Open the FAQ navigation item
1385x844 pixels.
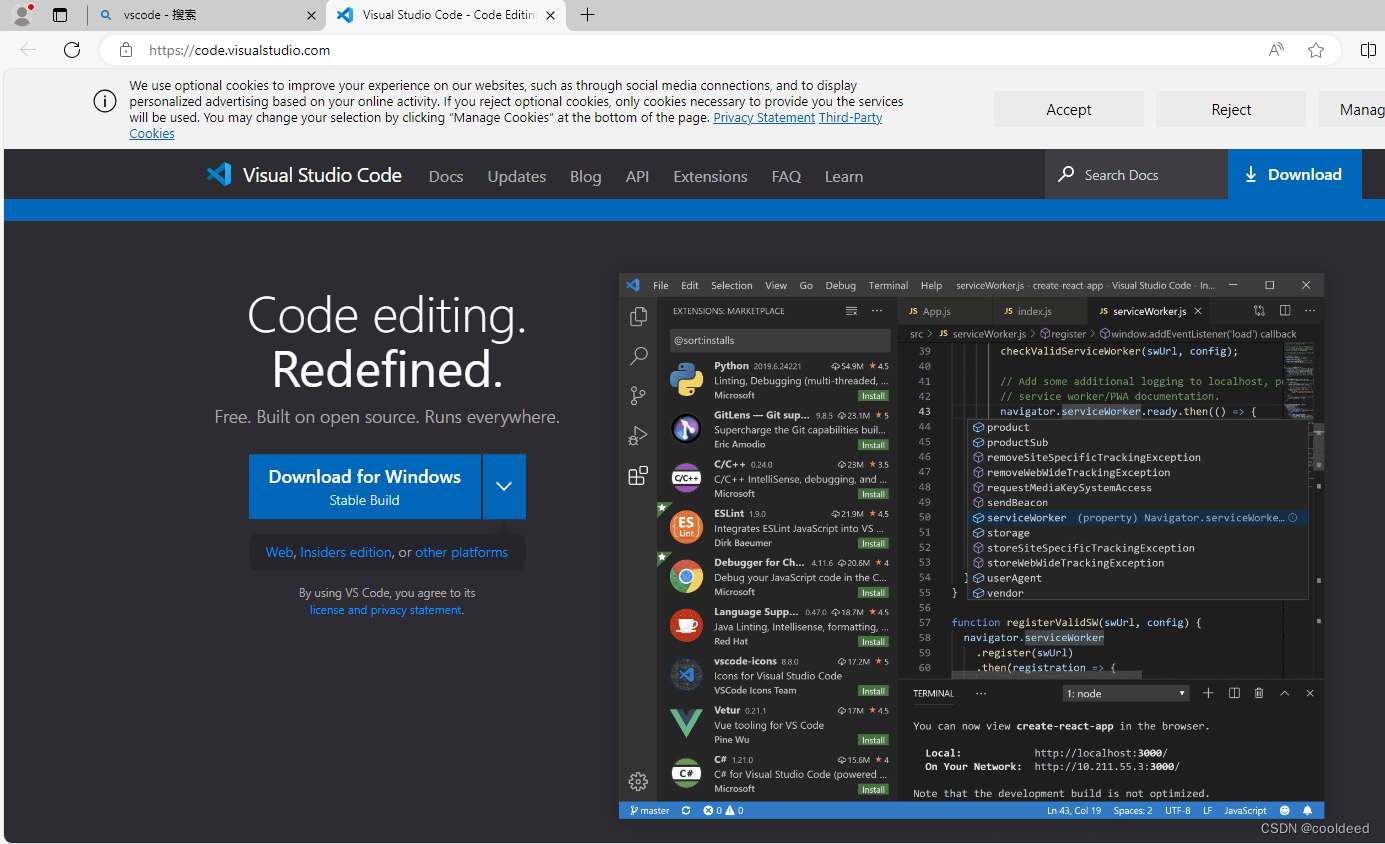coord(786,176)
